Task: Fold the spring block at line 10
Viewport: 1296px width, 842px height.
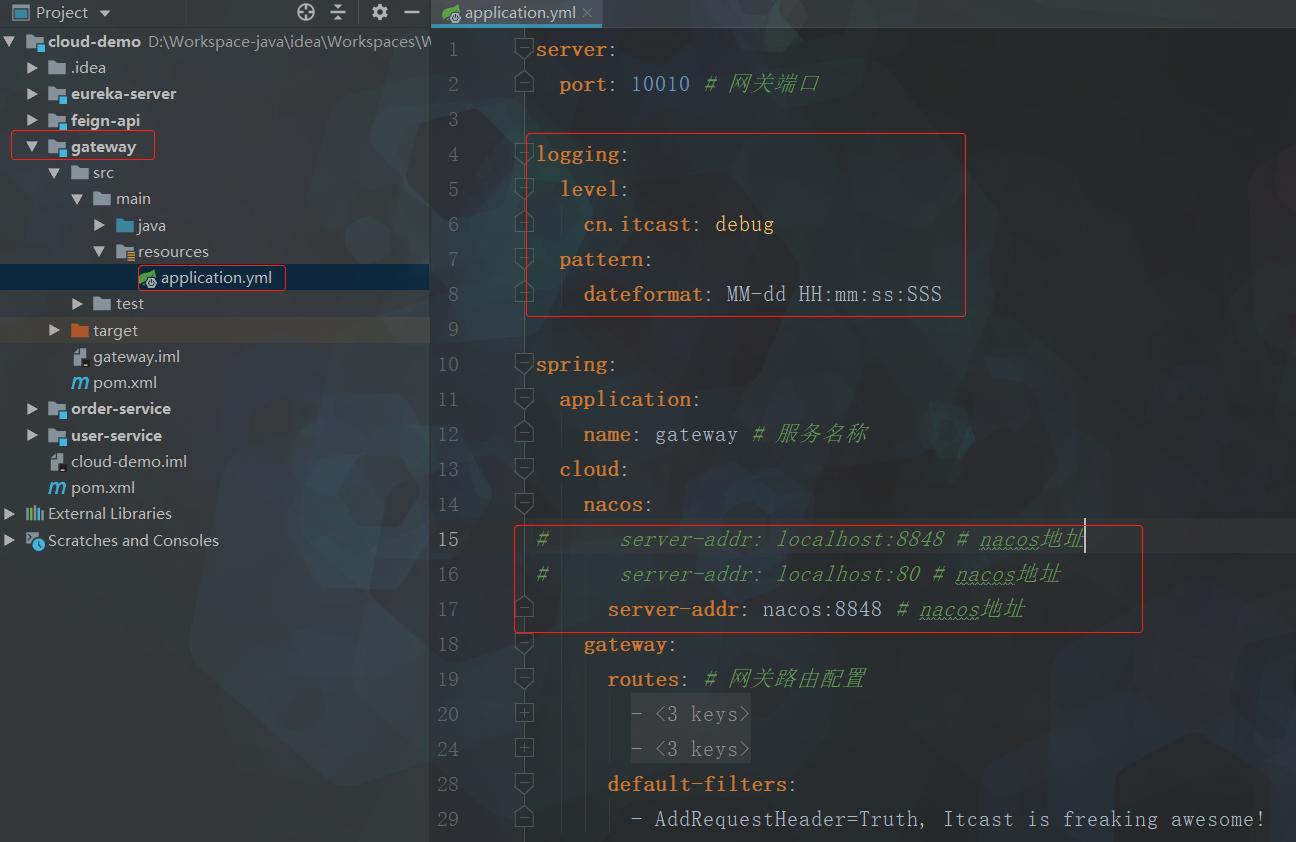Action: [x=523, y=362]
